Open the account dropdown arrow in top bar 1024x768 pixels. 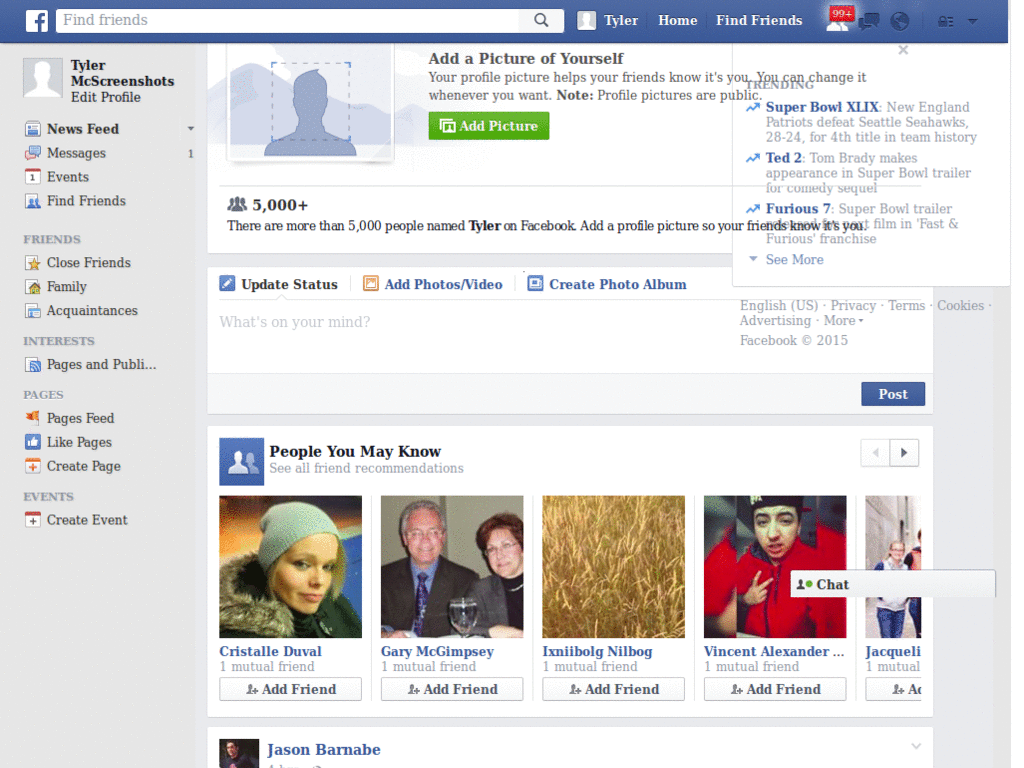click(x=972, y=22)
